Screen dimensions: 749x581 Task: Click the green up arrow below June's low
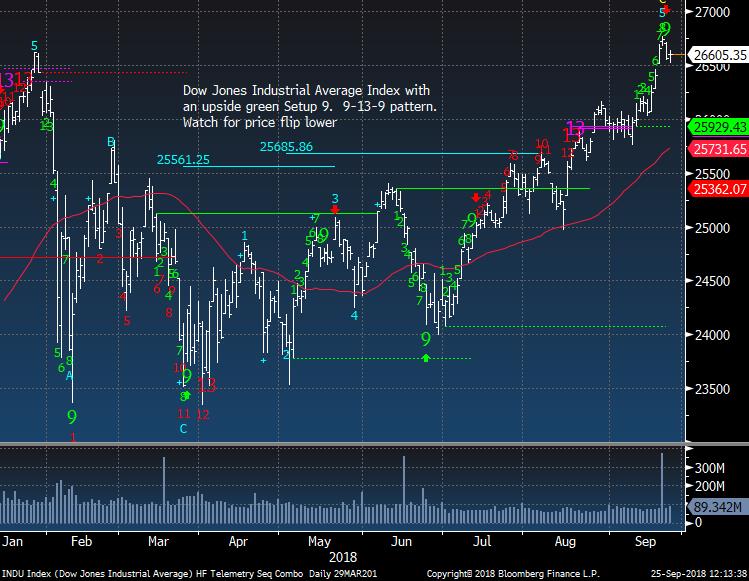(427, 357)
